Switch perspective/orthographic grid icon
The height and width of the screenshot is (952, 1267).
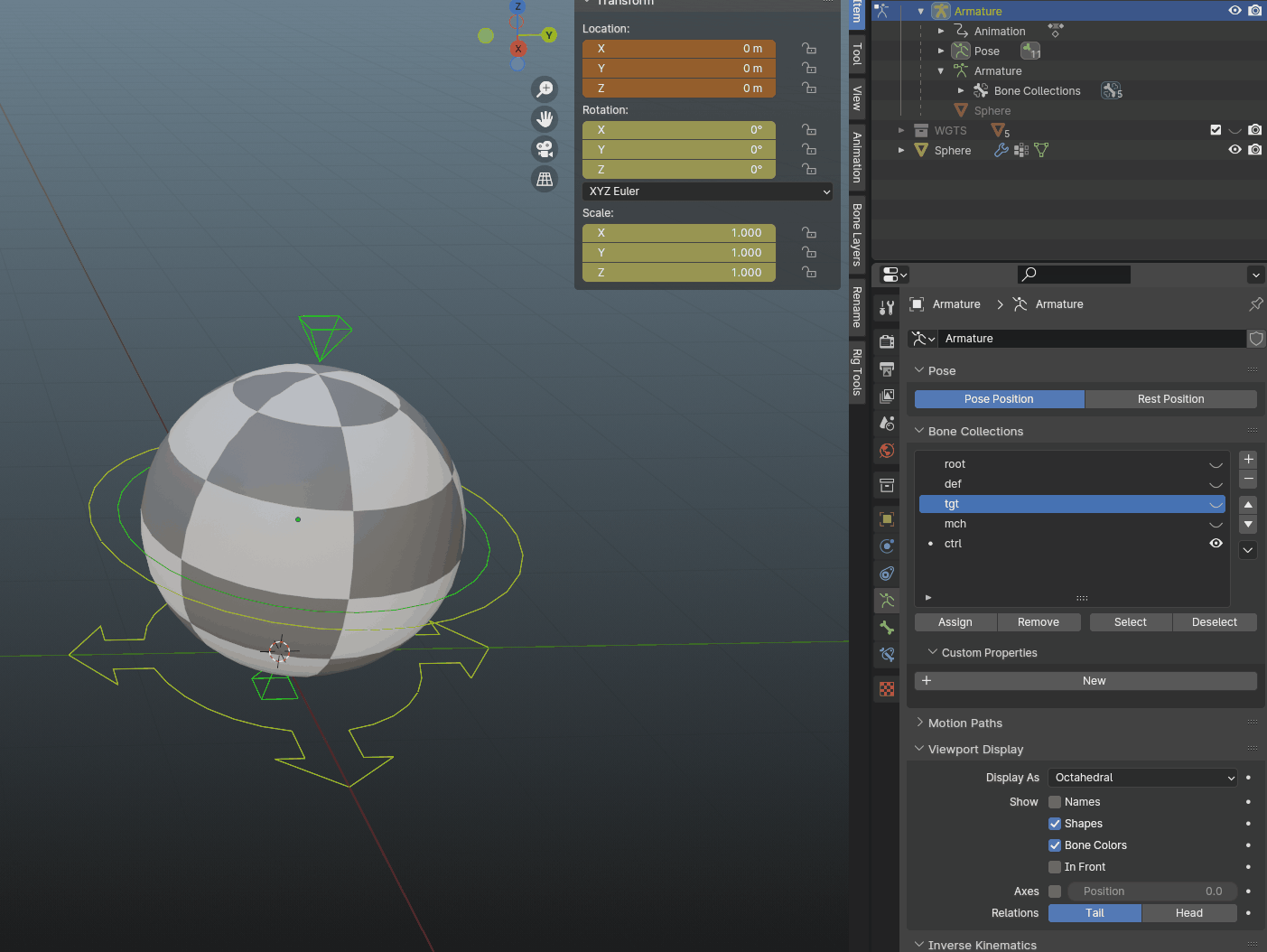[545, 179]
